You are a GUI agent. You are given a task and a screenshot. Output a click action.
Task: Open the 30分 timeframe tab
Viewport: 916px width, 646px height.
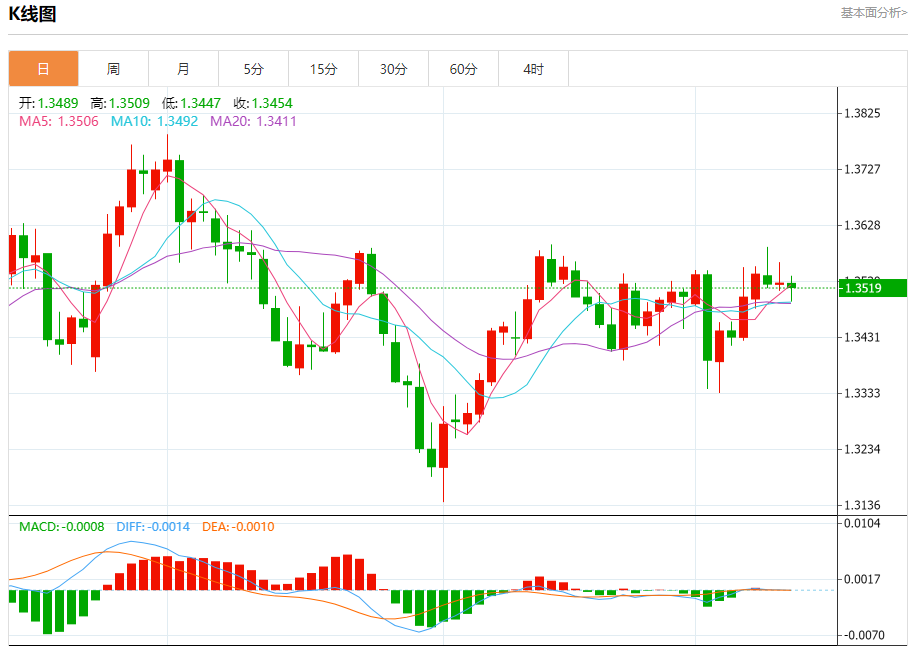pyautogui.click(x=394, y=69)
